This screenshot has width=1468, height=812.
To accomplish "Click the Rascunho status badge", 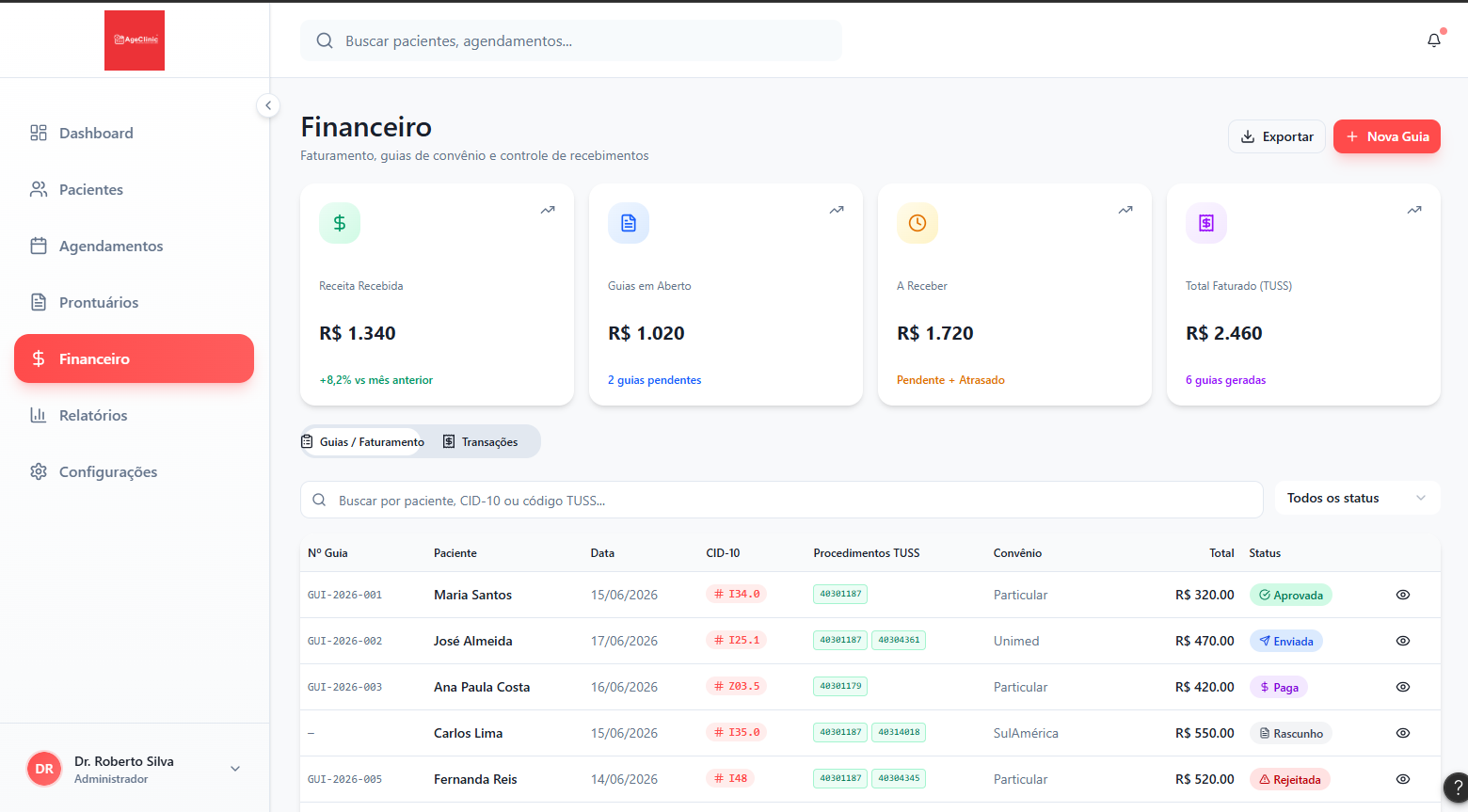I will 1290,733.
